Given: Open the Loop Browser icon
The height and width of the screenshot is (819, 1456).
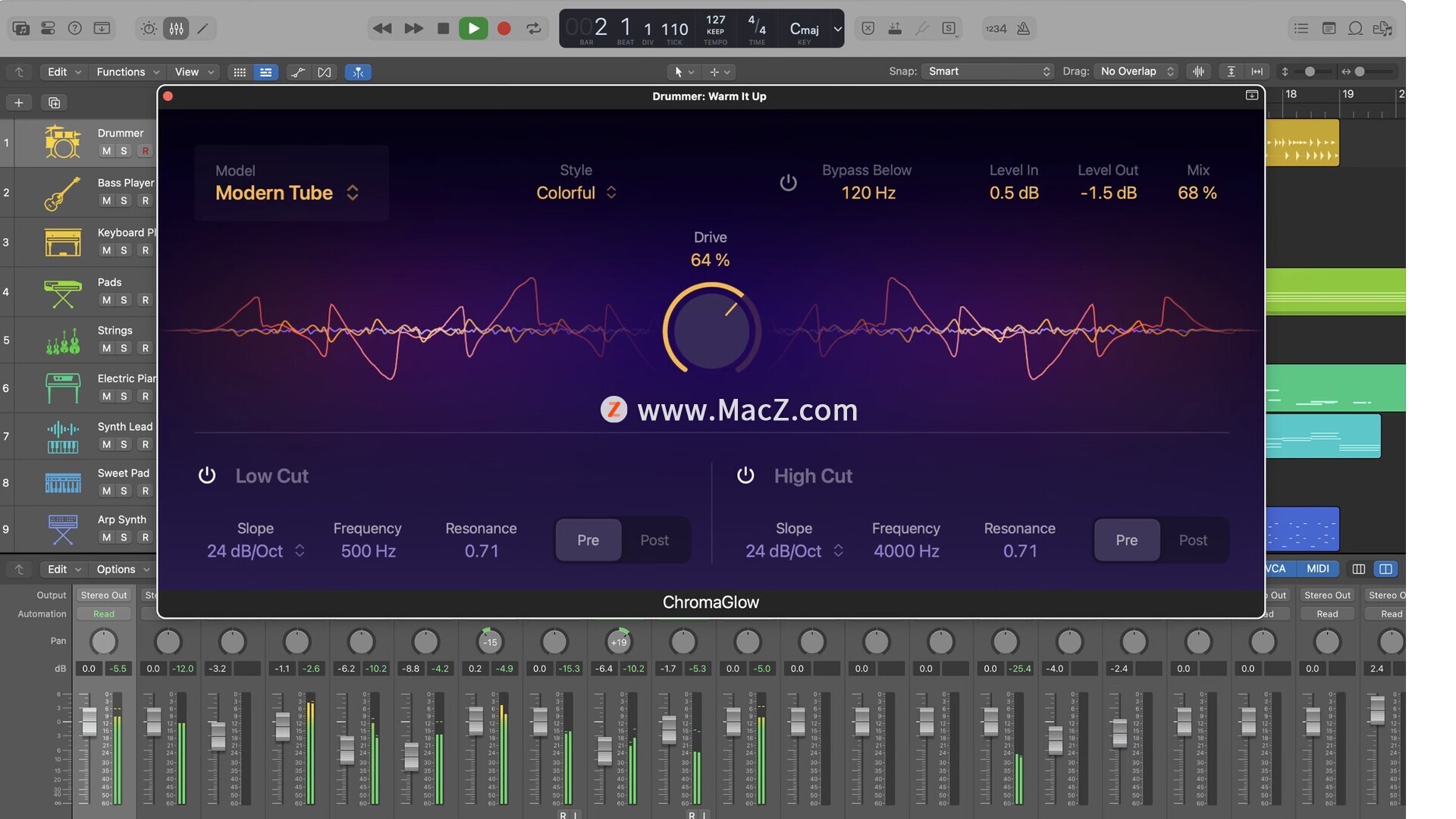Looking at the screenshot, I should [x=1355, y=29].
